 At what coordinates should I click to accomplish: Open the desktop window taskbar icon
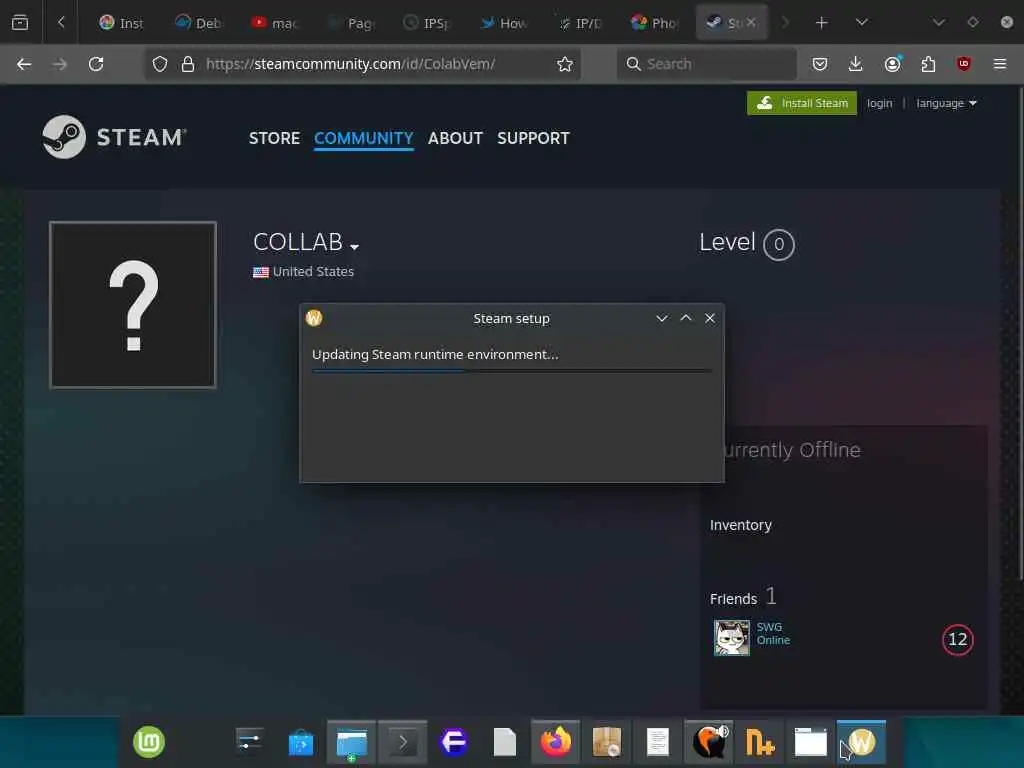(810, 742)
